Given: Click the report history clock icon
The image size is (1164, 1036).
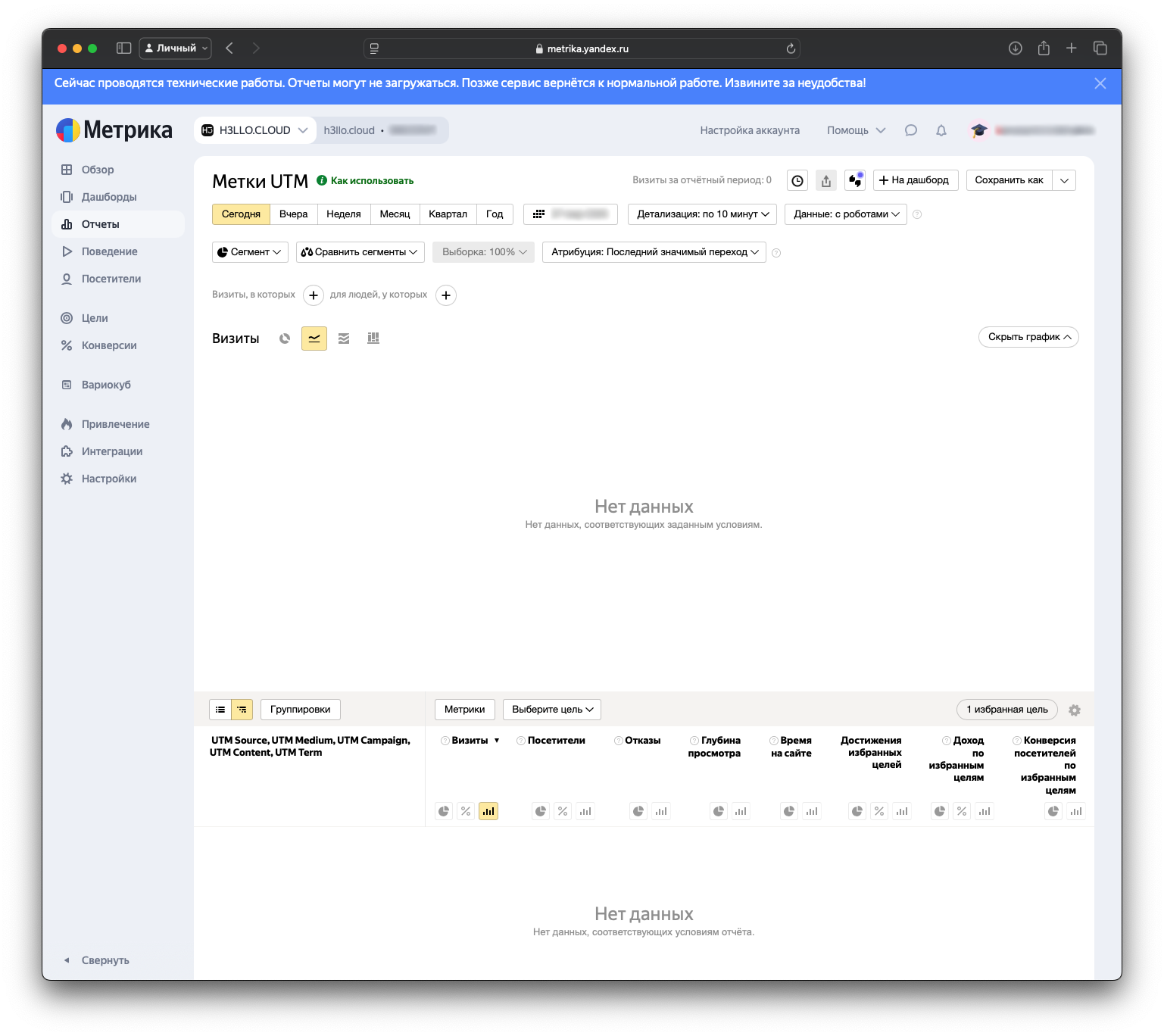Looking at the screenshot, I should pos(797,180).
